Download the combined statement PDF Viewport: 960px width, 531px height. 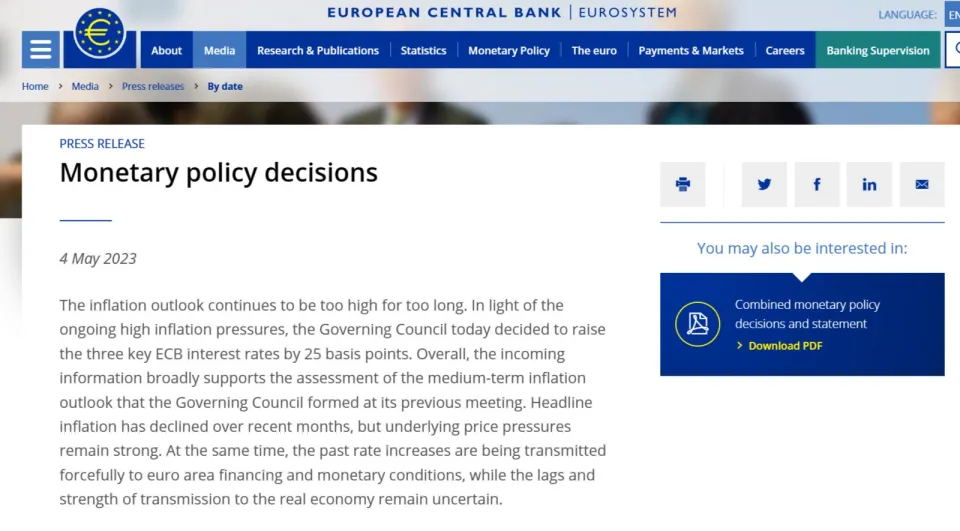(785, 346)
